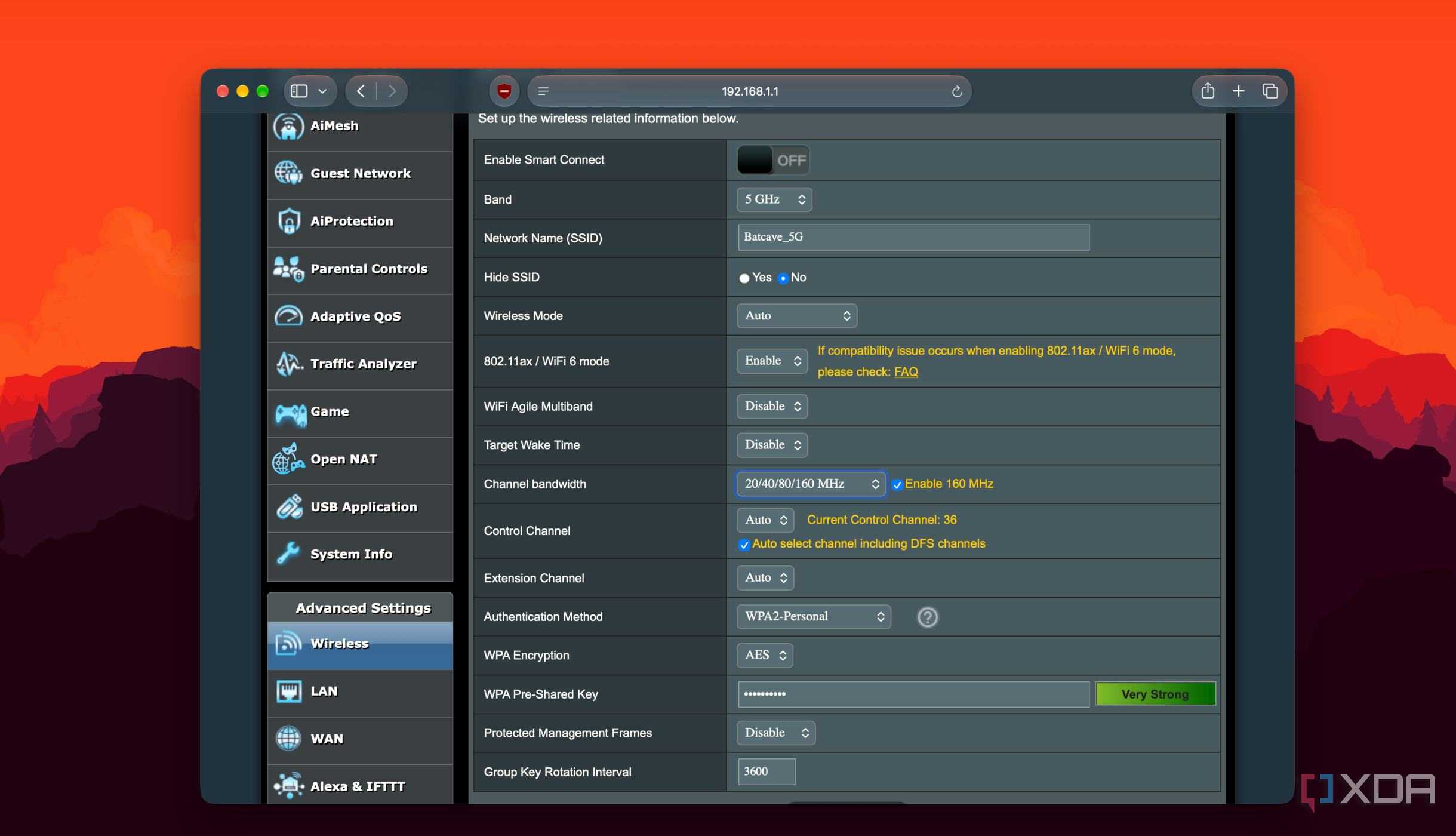The height and width of the screenshot is (836, 1456).
Task: Click the Guest Network globe icon
Action: 289,173
